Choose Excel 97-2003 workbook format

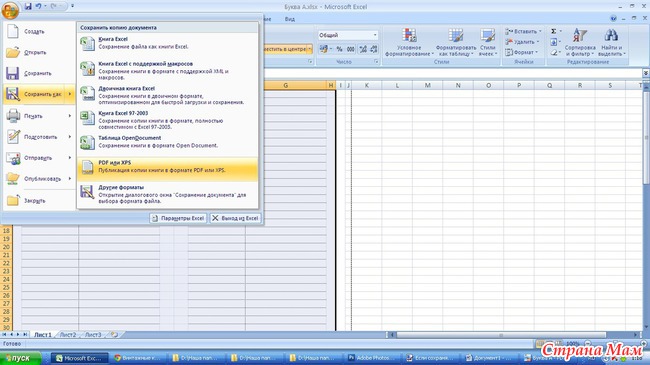(167, 120)
